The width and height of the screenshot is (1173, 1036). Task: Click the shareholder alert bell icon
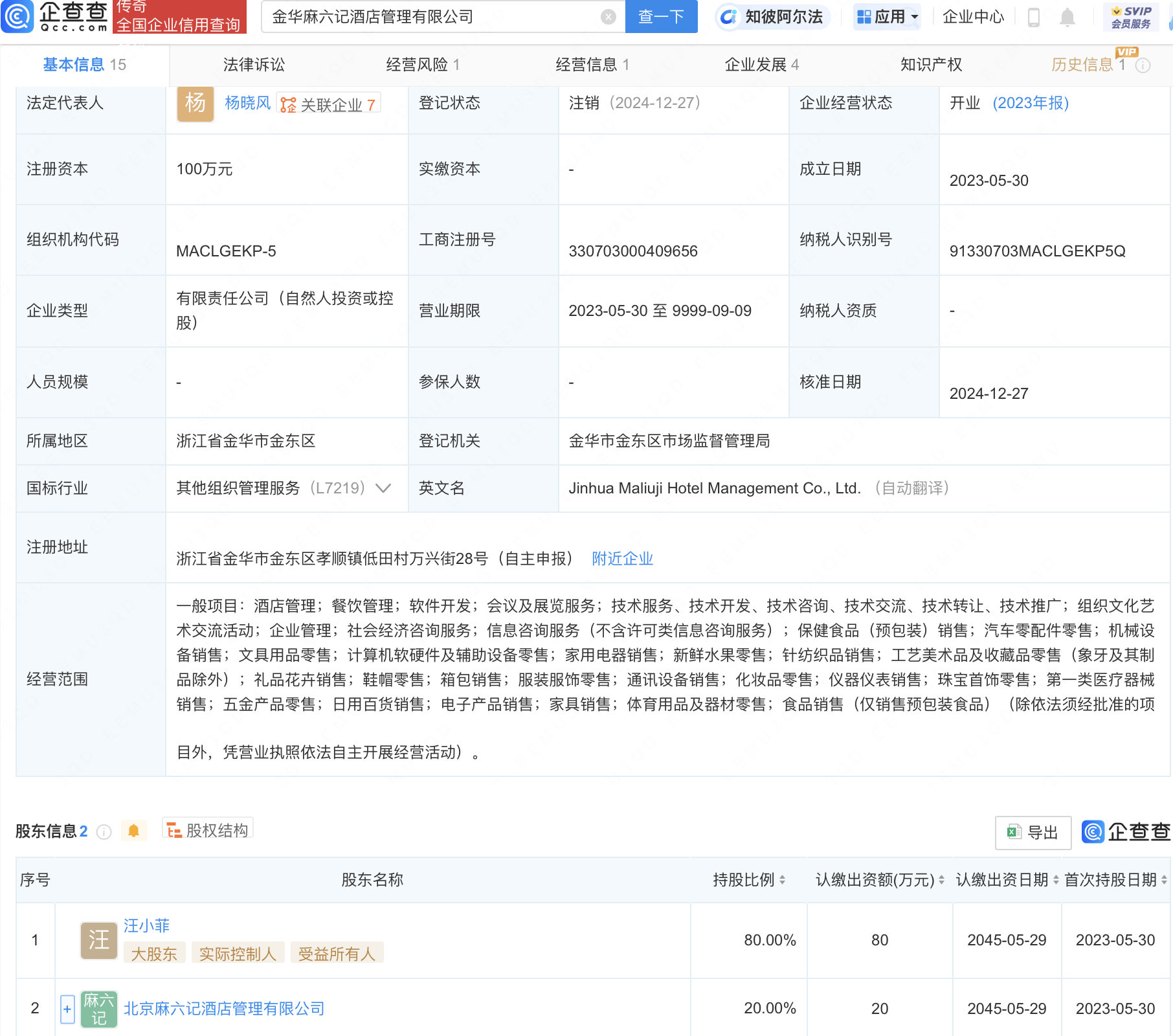[x=134, y=831]
